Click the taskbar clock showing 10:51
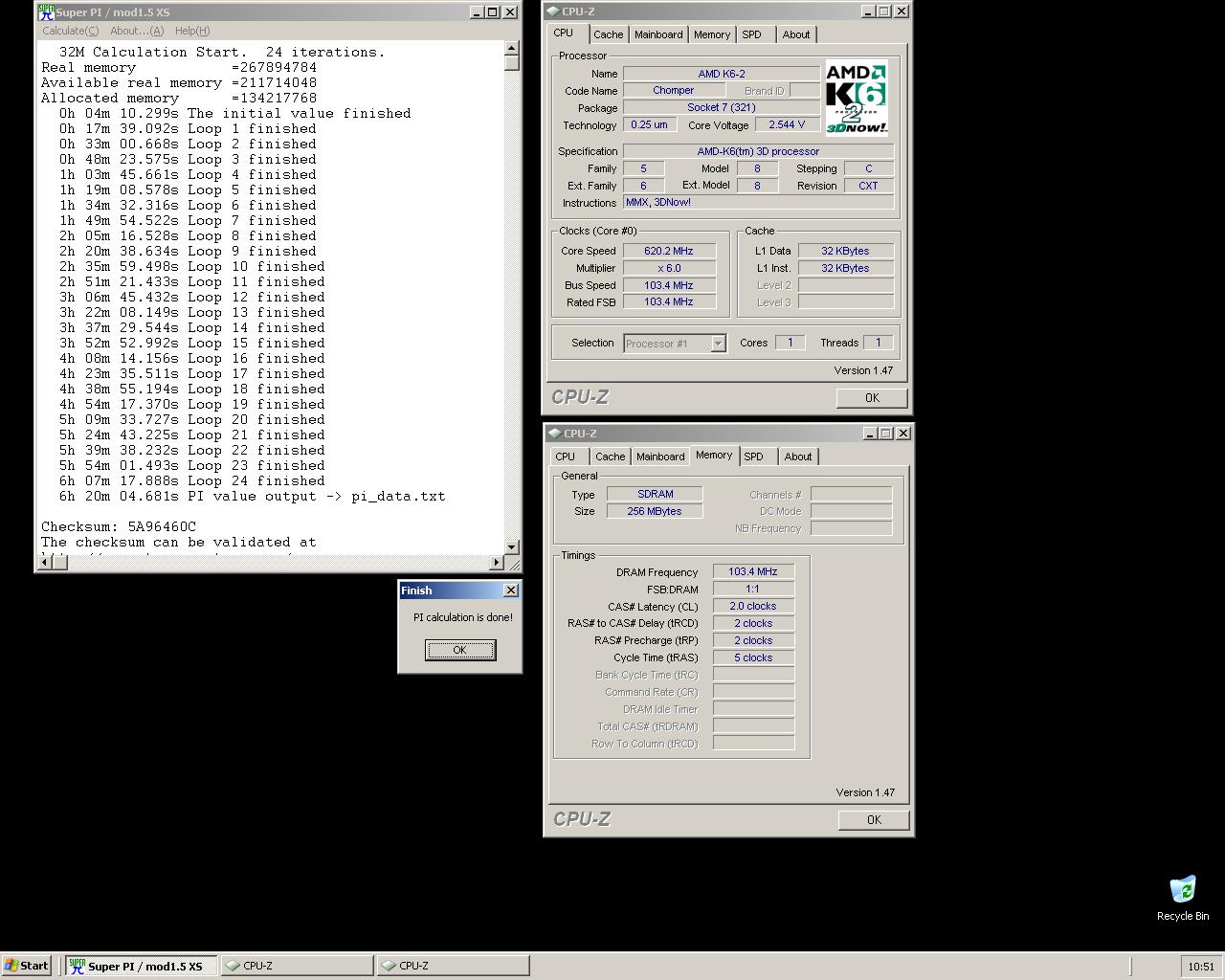 1201,967
